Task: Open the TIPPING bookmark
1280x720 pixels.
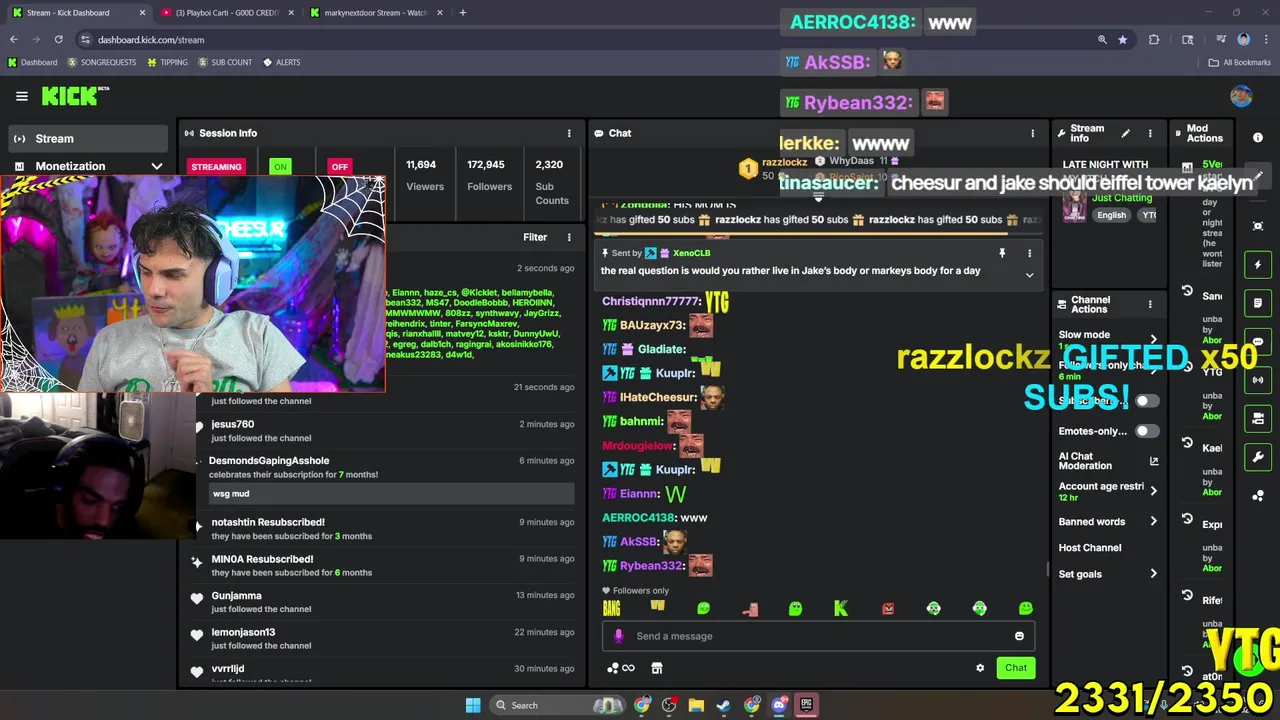Action: coord(167,62)
